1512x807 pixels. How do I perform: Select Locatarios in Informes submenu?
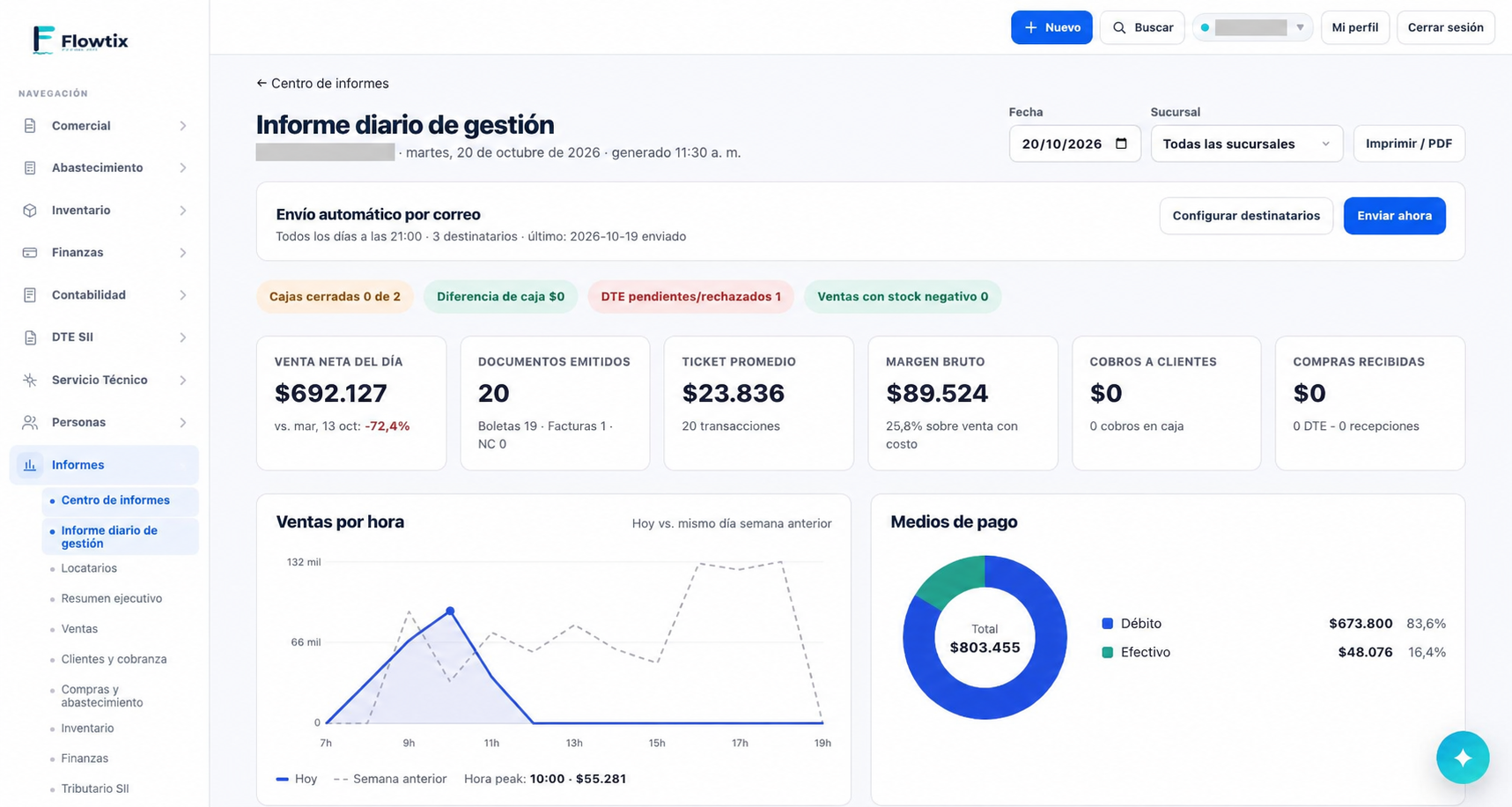click(89, 568)
